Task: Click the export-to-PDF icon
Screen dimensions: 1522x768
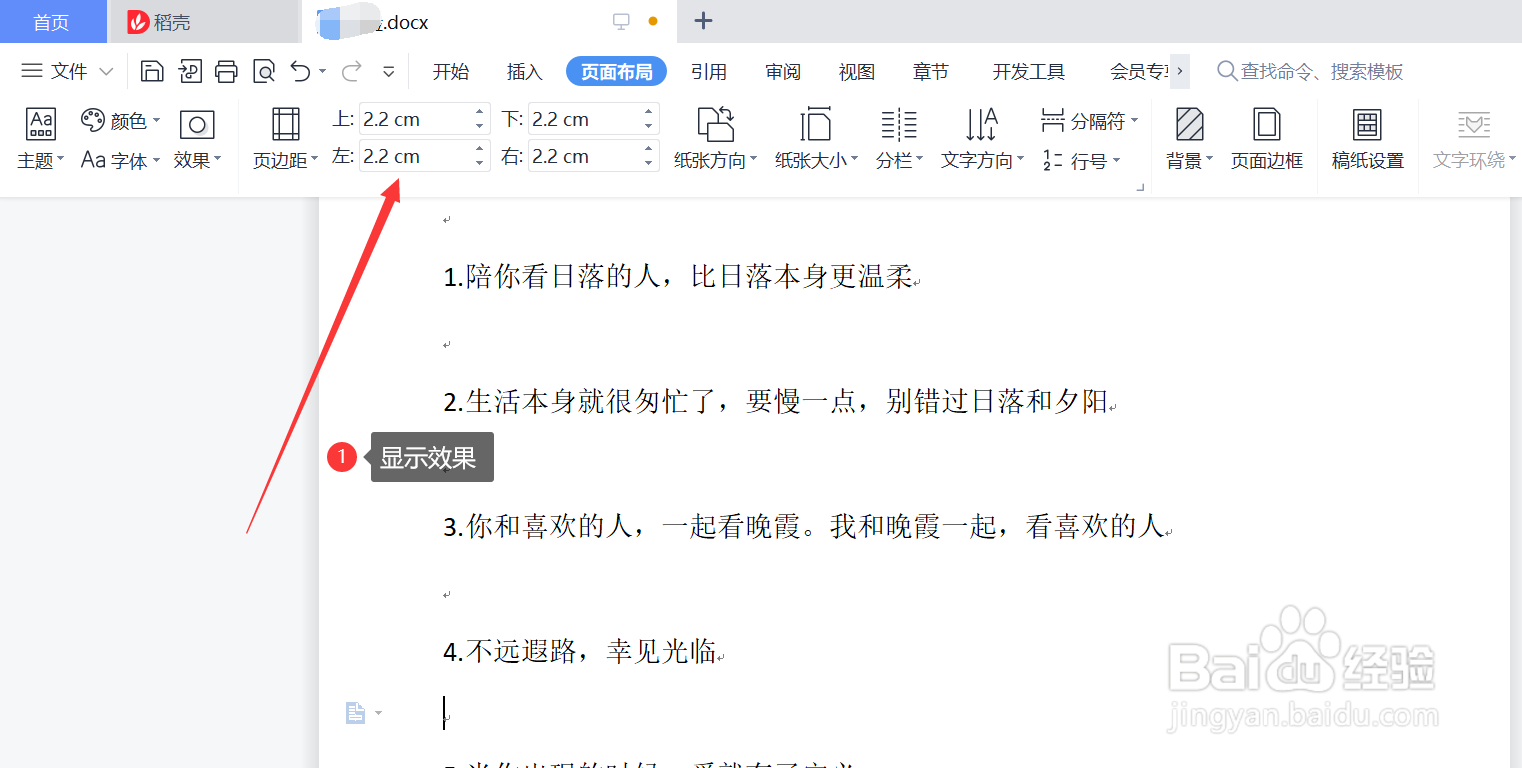Action: click(x=190, y=71)
